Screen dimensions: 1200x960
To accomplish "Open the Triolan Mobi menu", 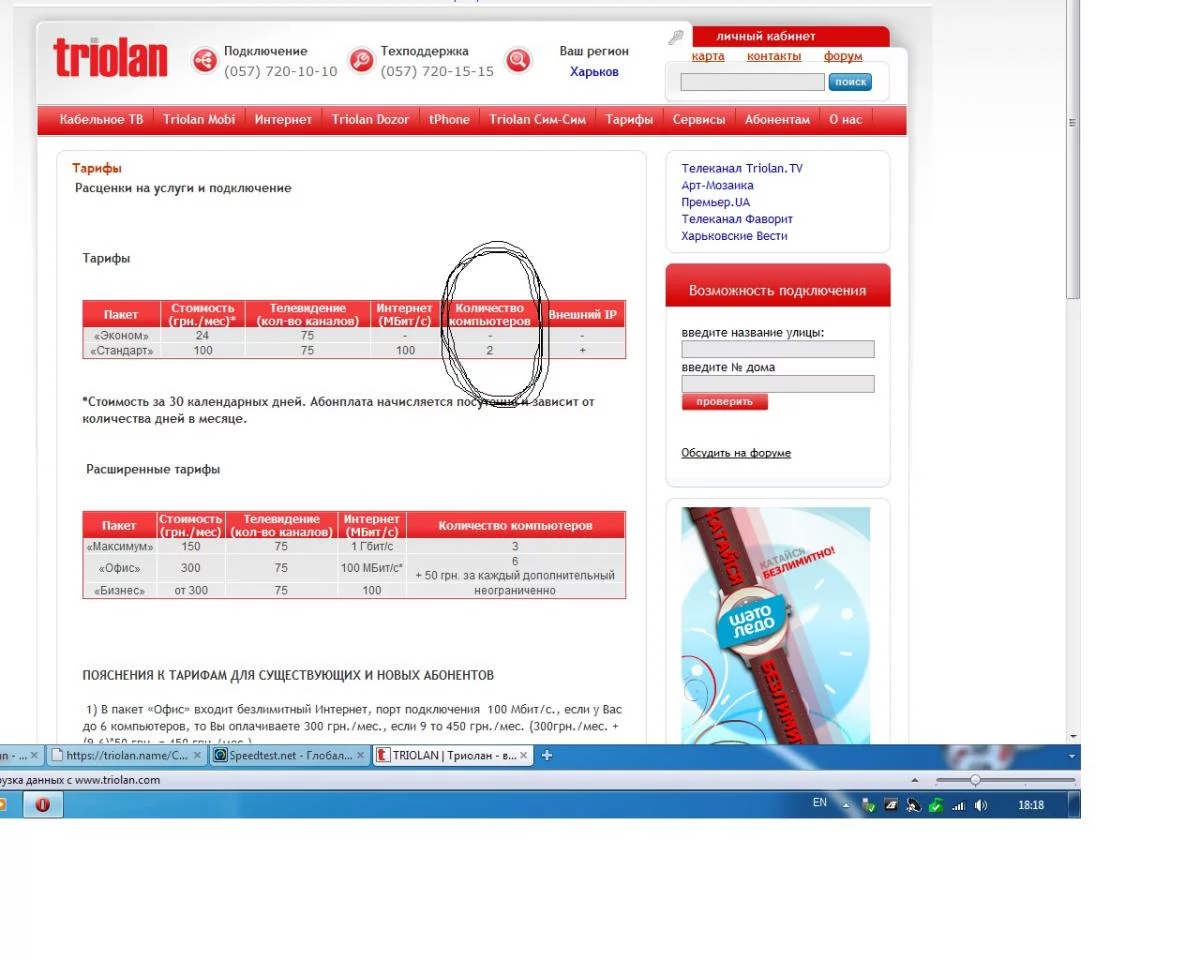I will (x=199, y=119).
